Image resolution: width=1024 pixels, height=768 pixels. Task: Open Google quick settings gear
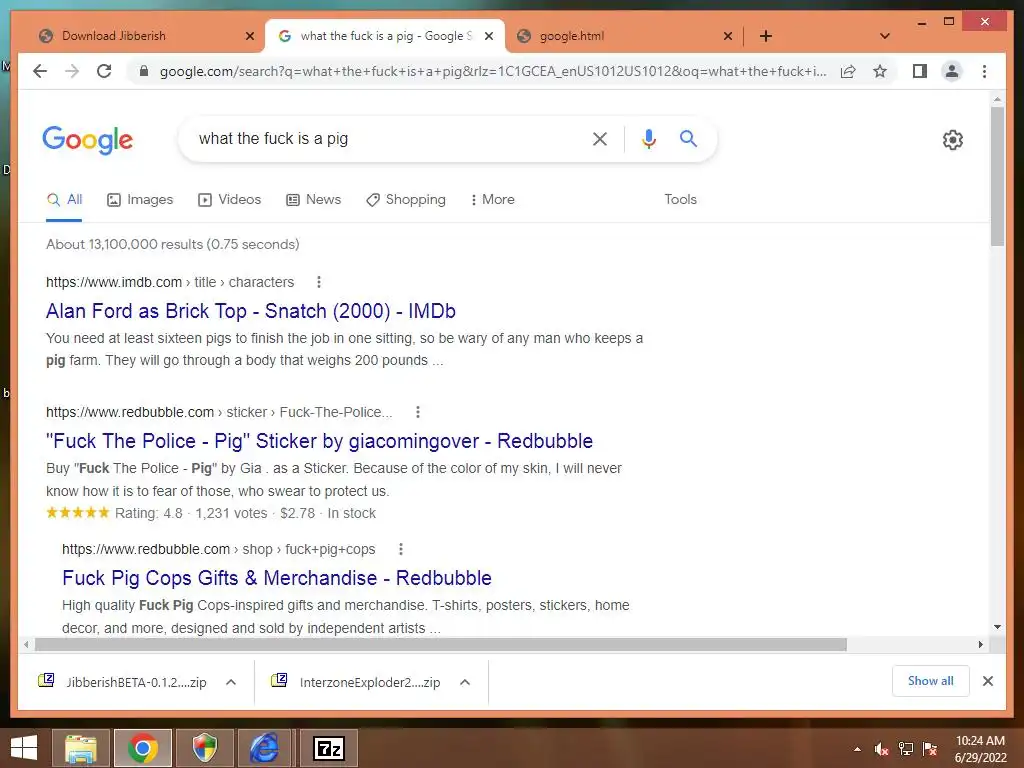[952, 140]
